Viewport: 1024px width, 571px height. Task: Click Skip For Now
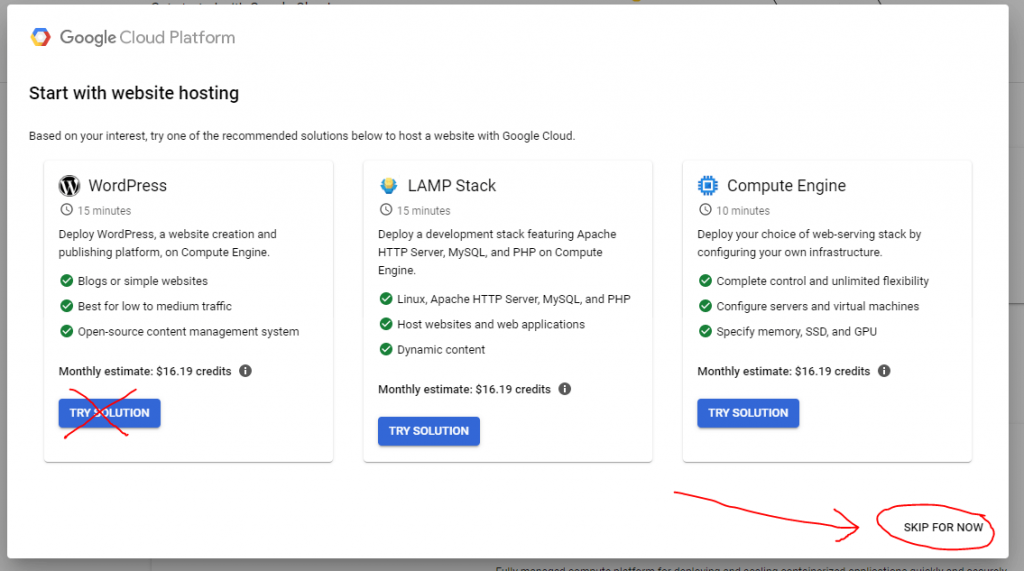click(943, 527)
